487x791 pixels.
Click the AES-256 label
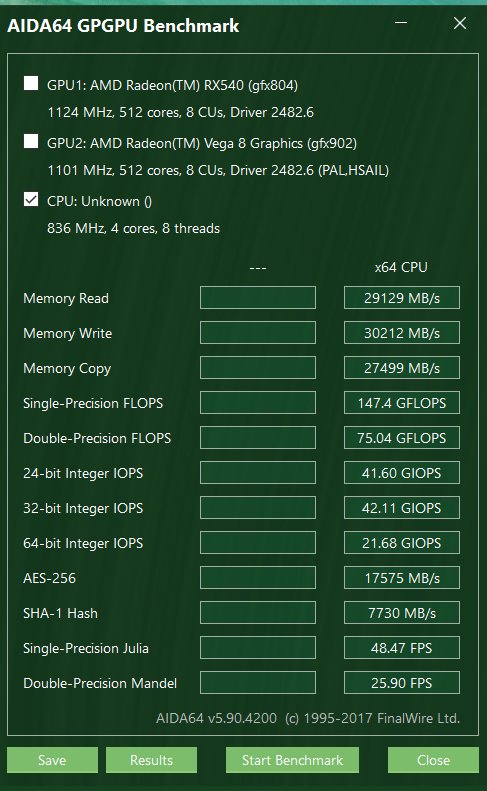coord(49,578)
